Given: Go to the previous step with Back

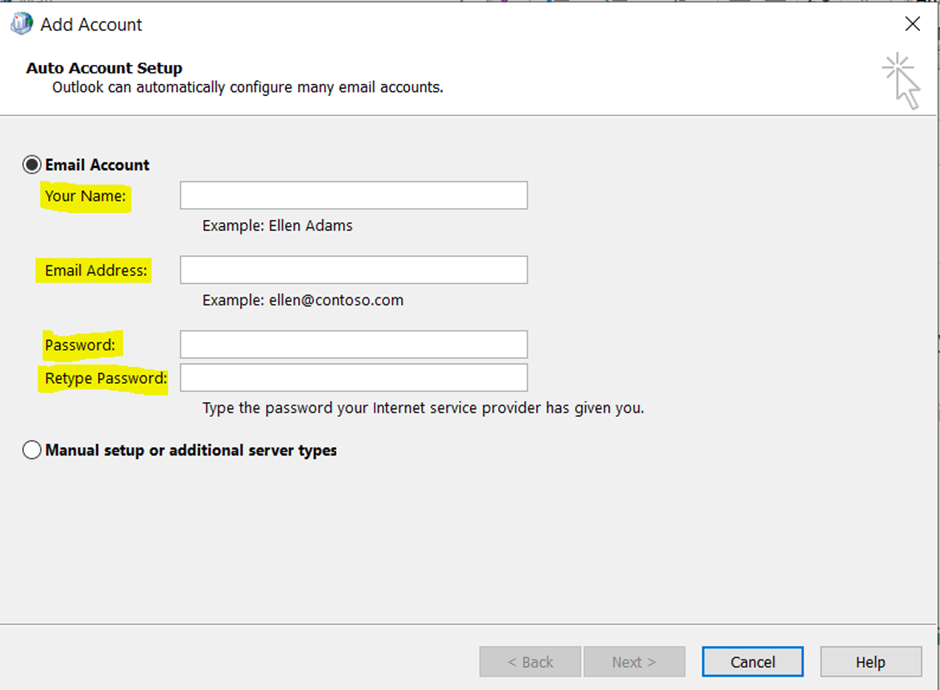Looking at the screenshot, I should coord(530,662).
